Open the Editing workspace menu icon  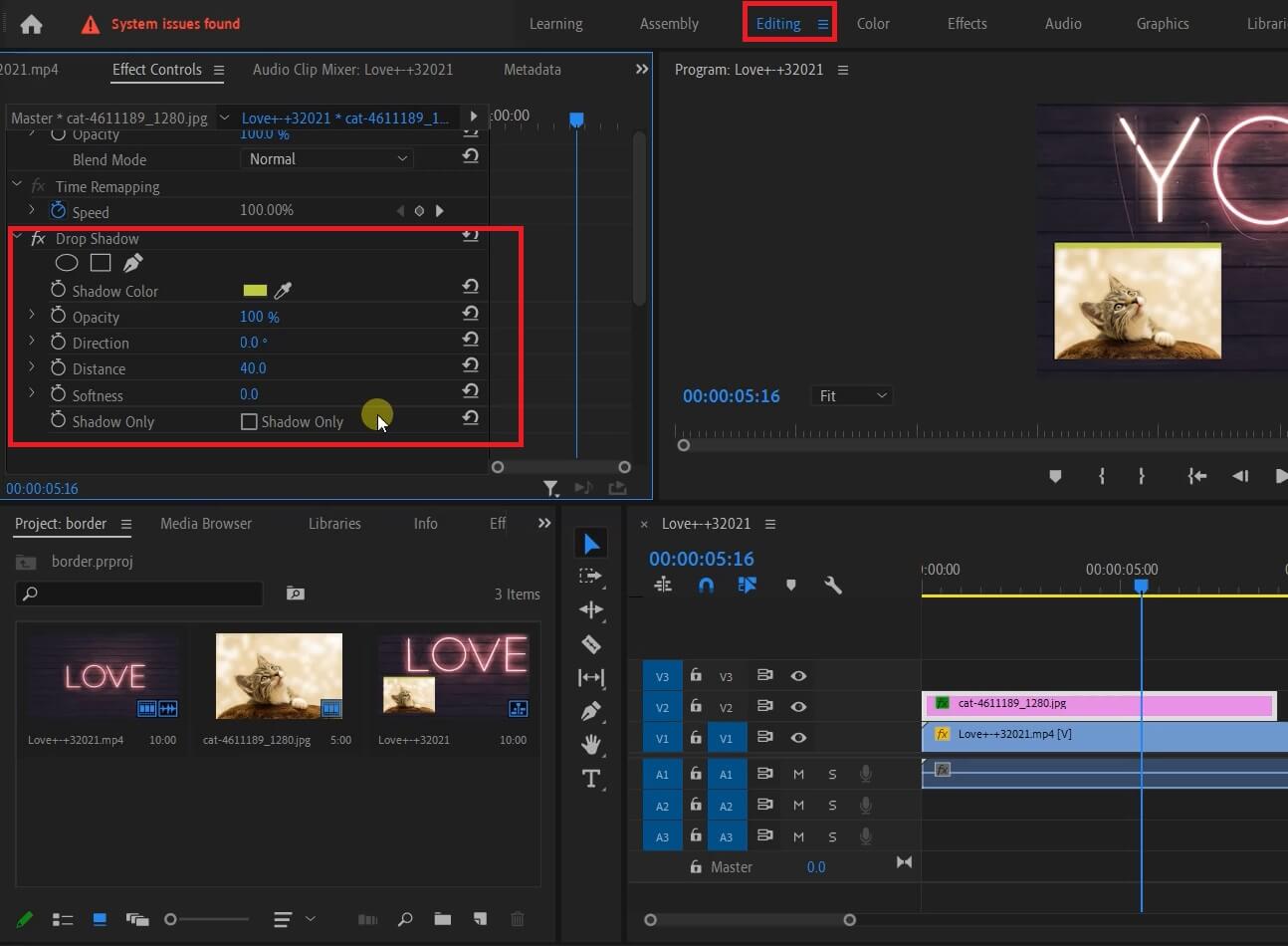pos(823,24)
